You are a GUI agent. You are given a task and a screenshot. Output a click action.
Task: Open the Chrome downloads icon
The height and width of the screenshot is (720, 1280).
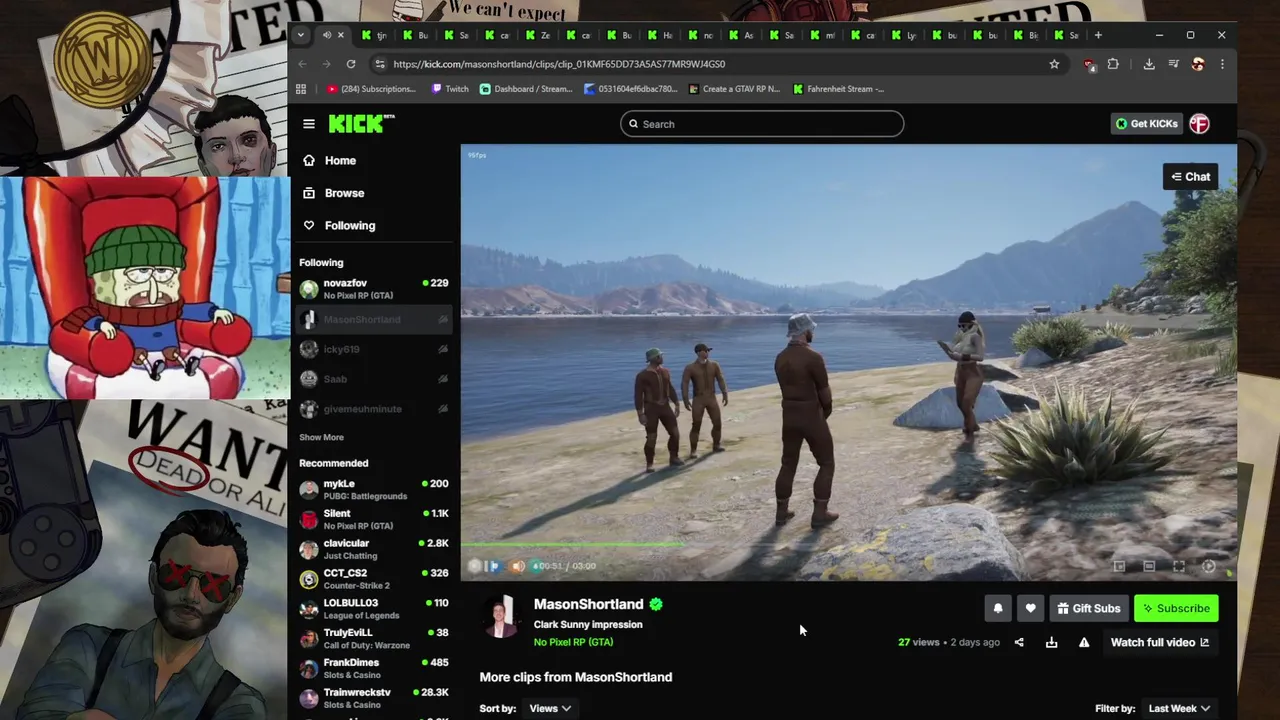[x=1149, y=64]
